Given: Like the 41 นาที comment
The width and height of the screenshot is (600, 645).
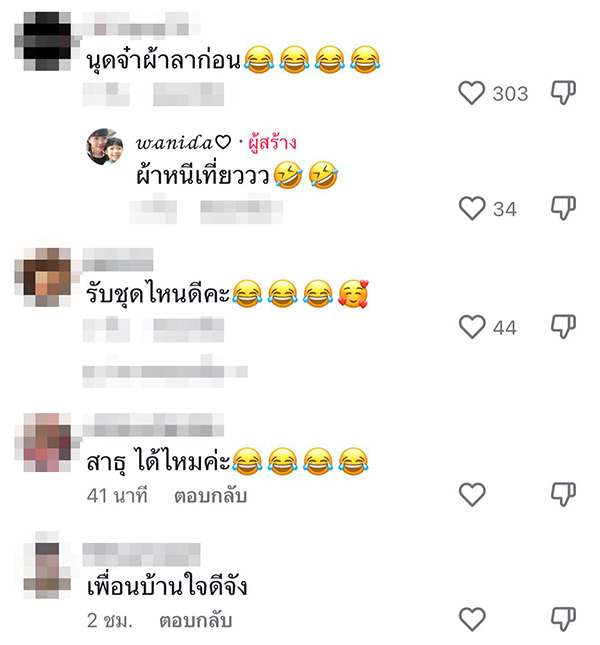Looking at the screenshot, I should (472, 494).
